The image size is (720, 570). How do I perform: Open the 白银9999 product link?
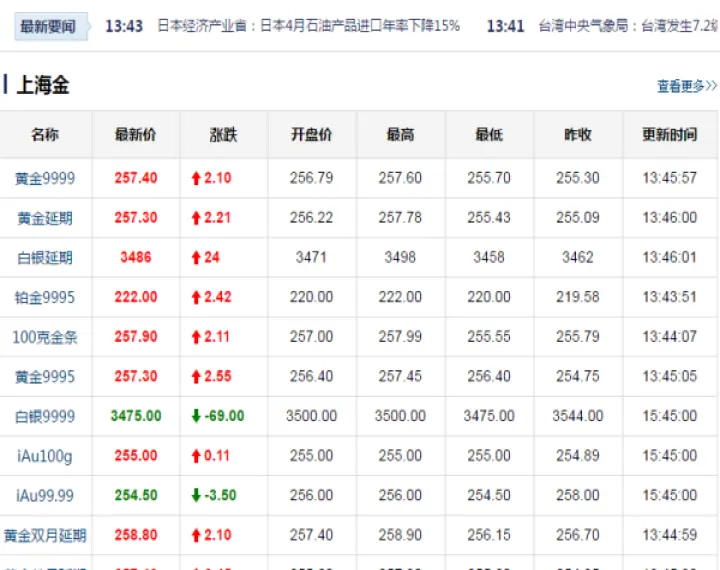tap(45, 416)
